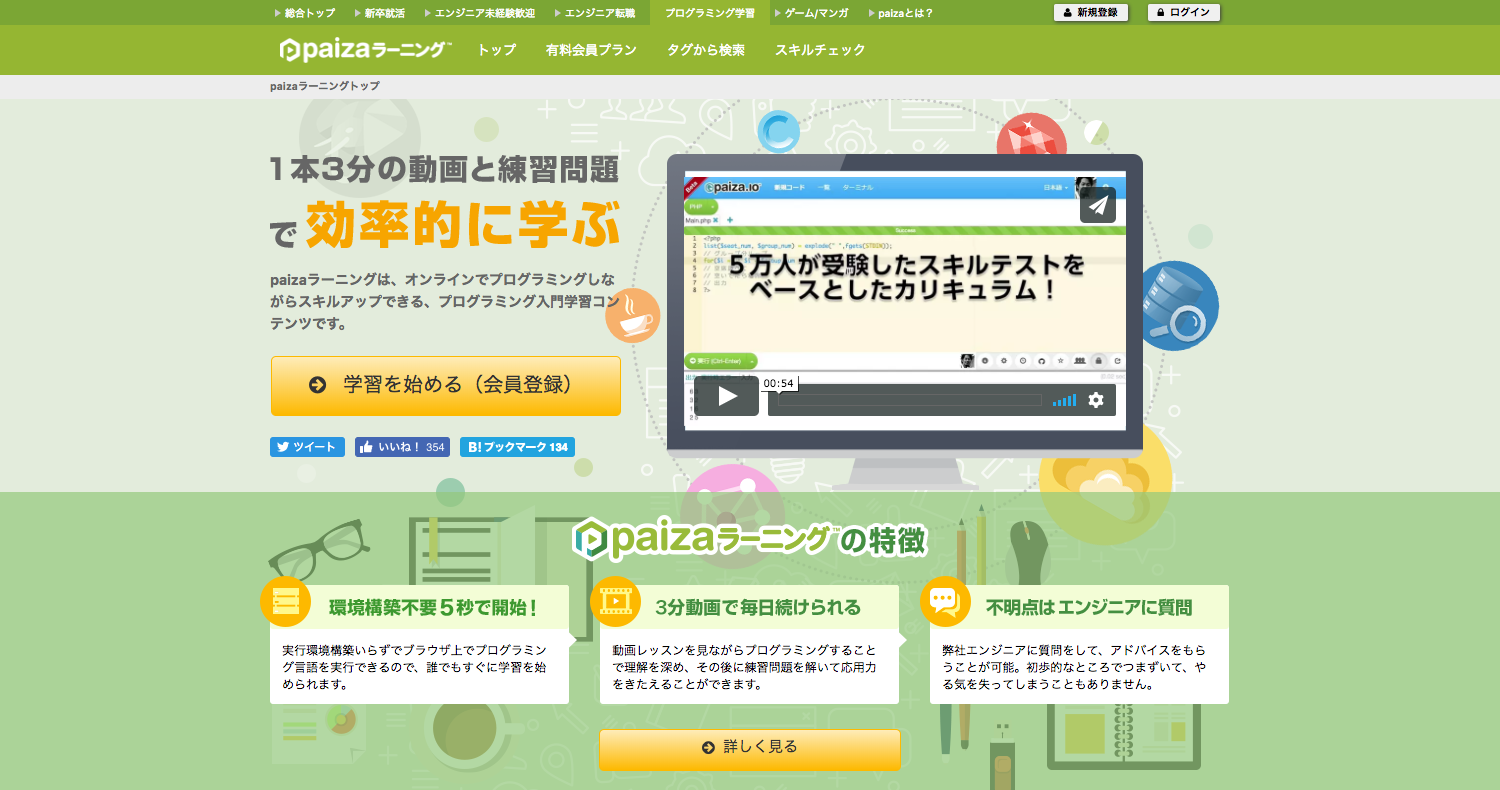
Task: Click the server icon beside 環境構築不要
Action: coord(286,601)
